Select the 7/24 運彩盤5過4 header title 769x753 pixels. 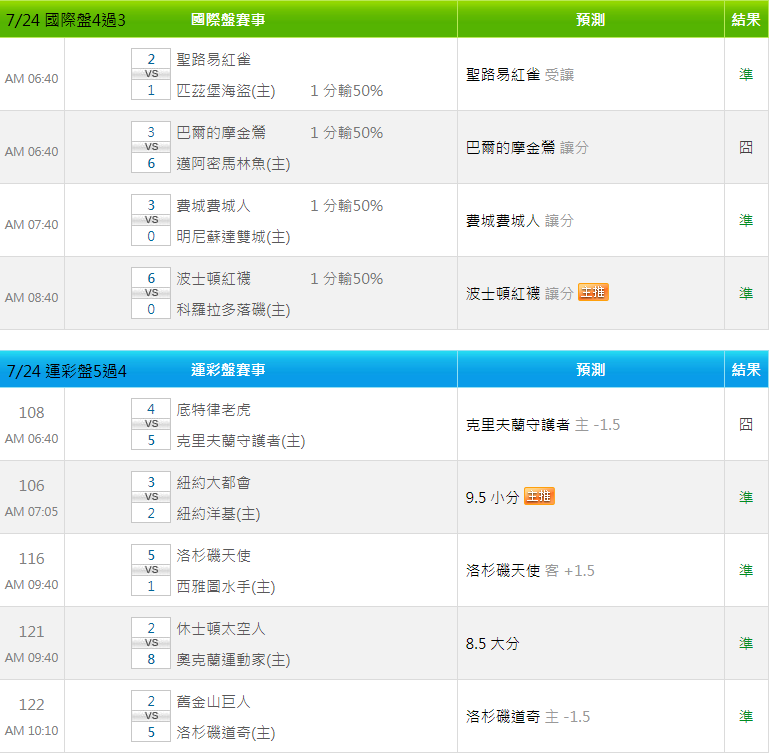66,370
